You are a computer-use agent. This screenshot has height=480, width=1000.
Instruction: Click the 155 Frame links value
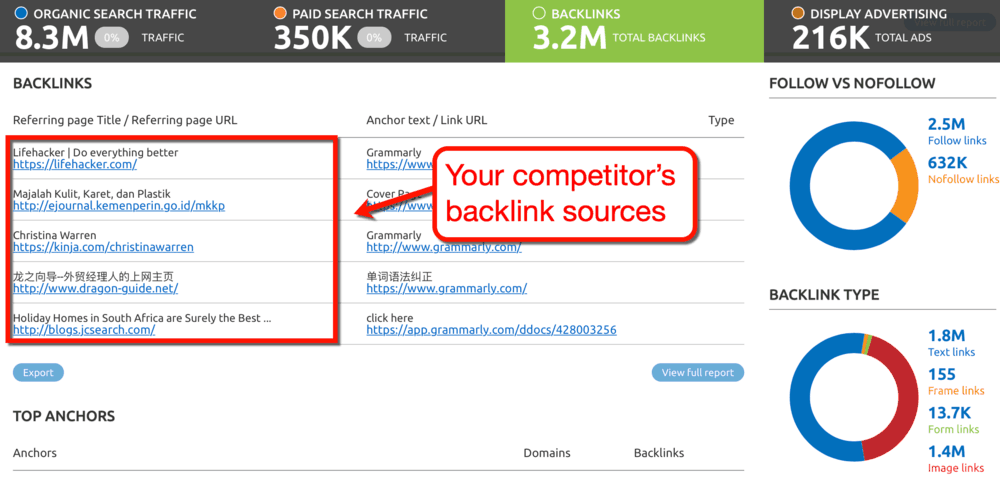pos(942,374)
